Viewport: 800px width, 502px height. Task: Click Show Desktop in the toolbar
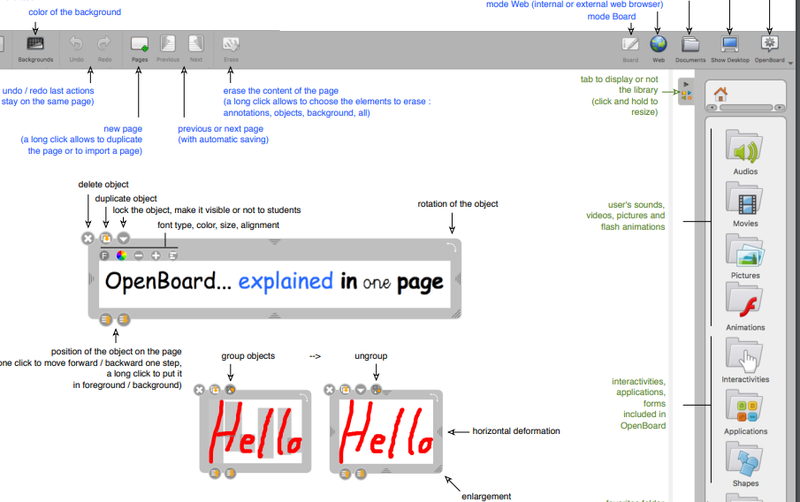point(730,49)
